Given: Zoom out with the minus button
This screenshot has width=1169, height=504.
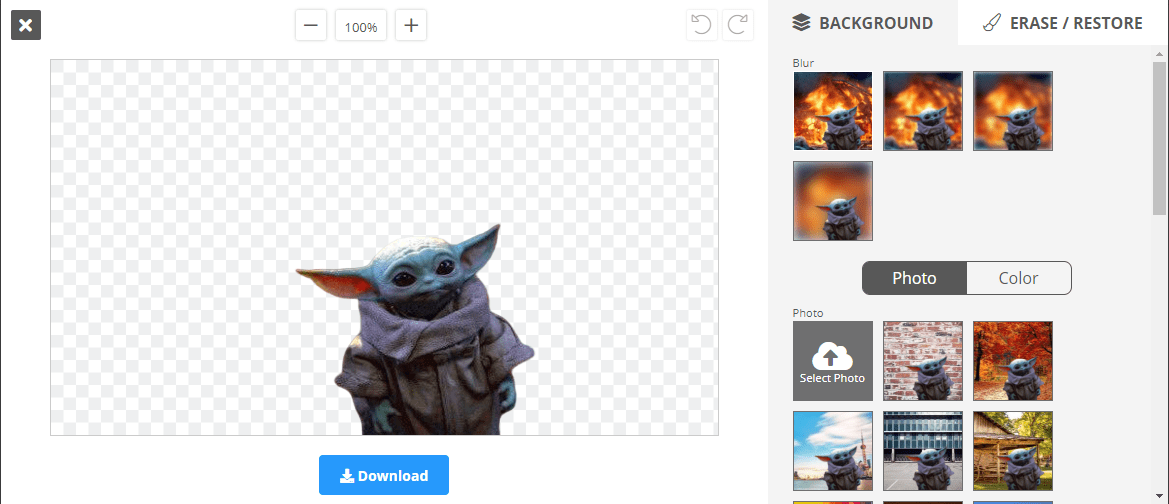Looking at the screenshot, I should (x=311, y=25).
